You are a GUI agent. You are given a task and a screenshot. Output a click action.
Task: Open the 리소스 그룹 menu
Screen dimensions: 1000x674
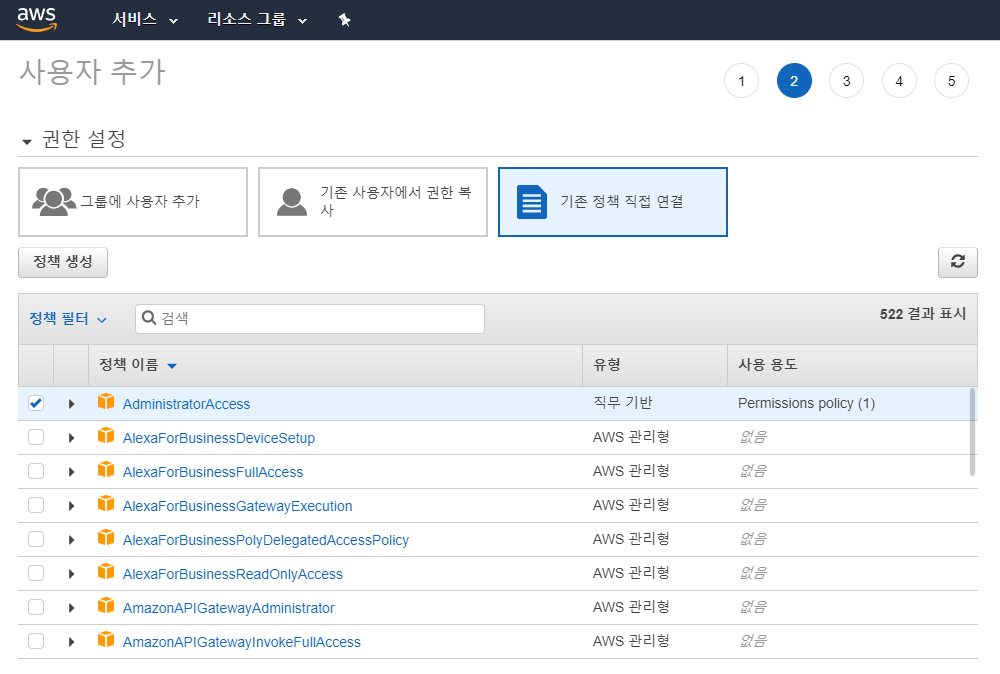pos(257,20)
